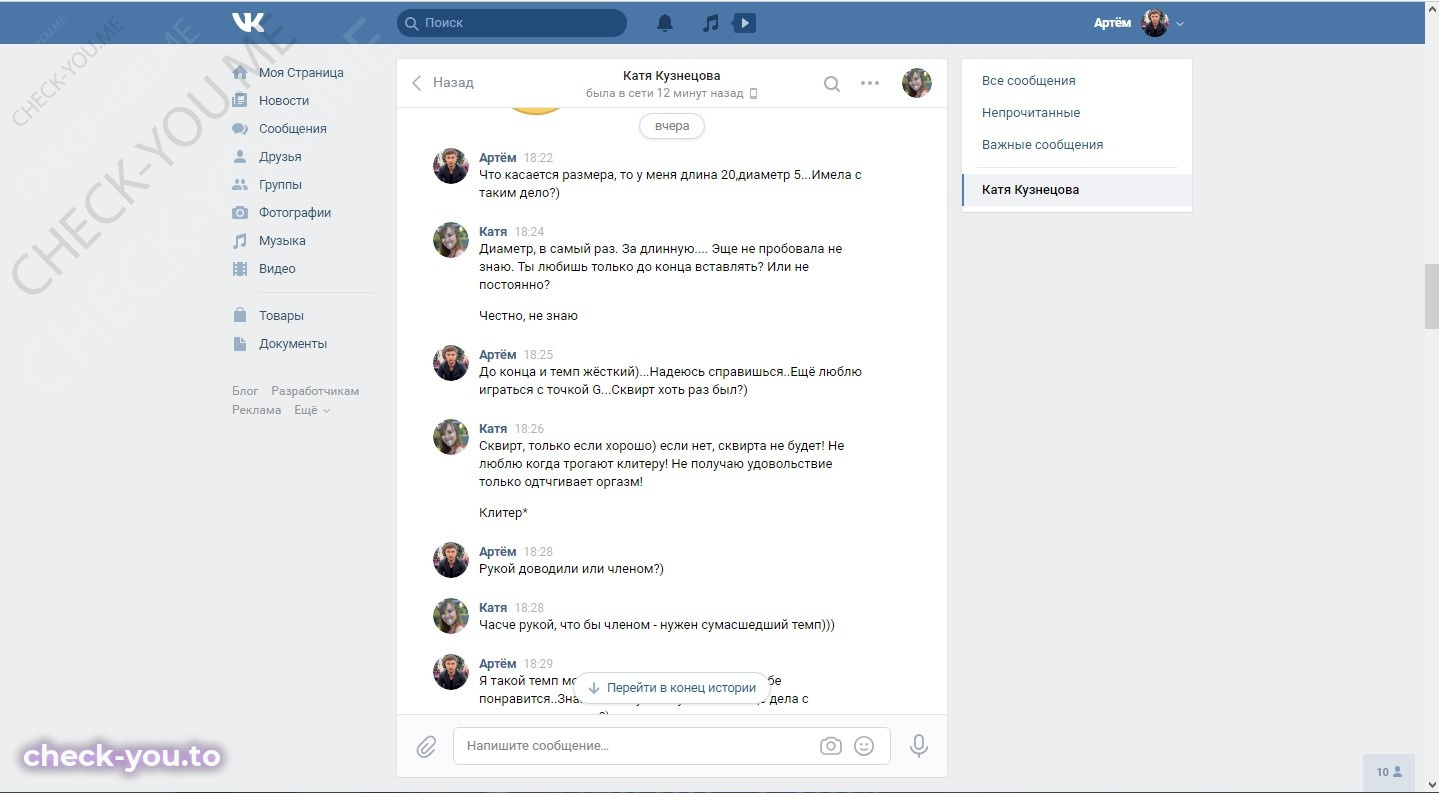Image resolution: width=1439 pixels, height=793 pixels.
Task: Click Перейти в конец истории button
Action: pyautogui.click(x=671, y=688)
